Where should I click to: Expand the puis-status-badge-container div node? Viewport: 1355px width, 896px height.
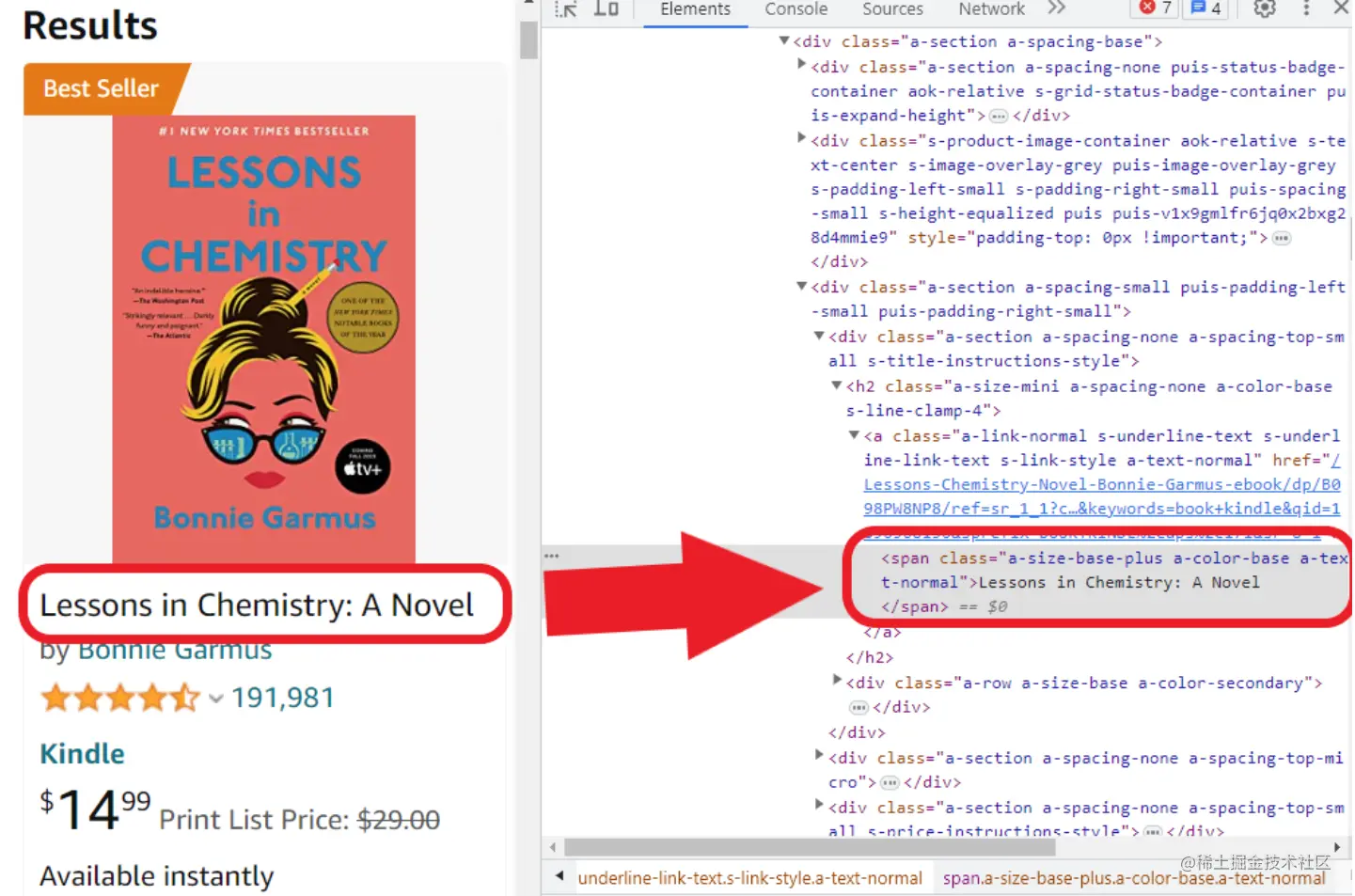click(x=801, y=64)
